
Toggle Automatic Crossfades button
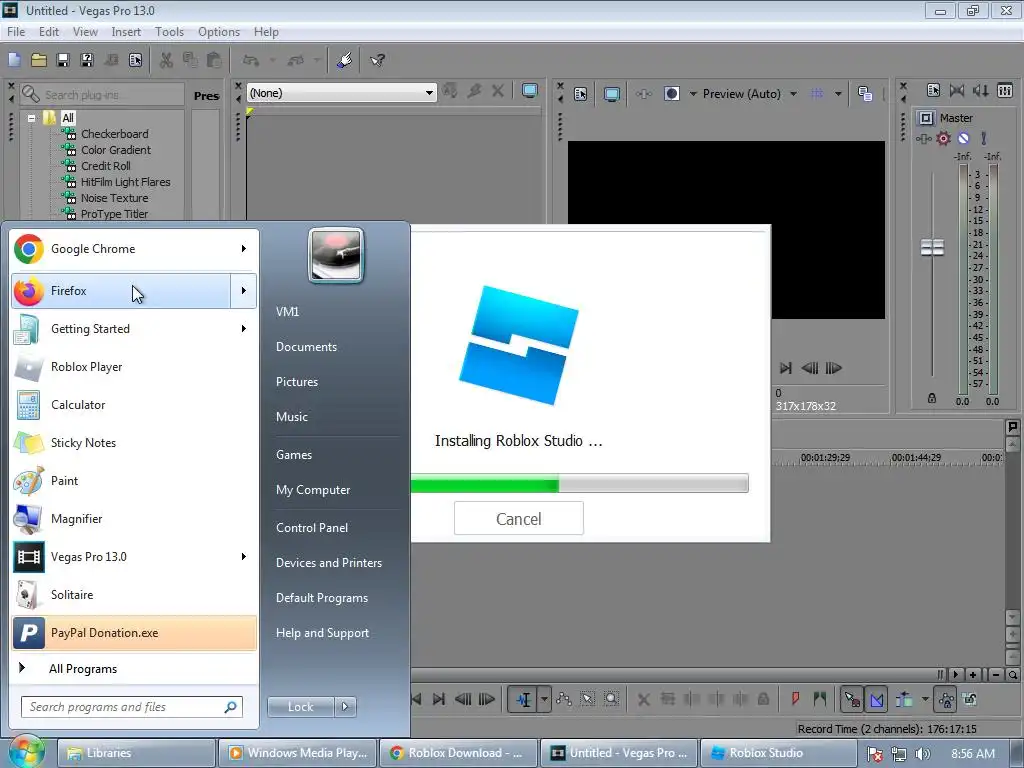[x=876, y=699]
